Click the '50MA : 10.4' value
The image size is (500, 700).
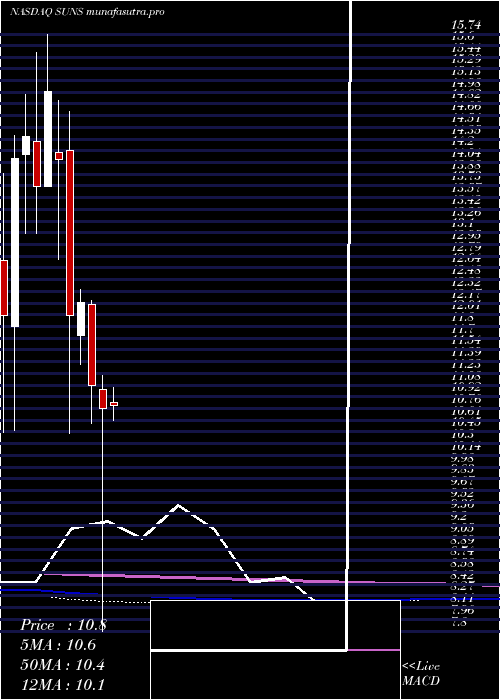coord(62,665)
